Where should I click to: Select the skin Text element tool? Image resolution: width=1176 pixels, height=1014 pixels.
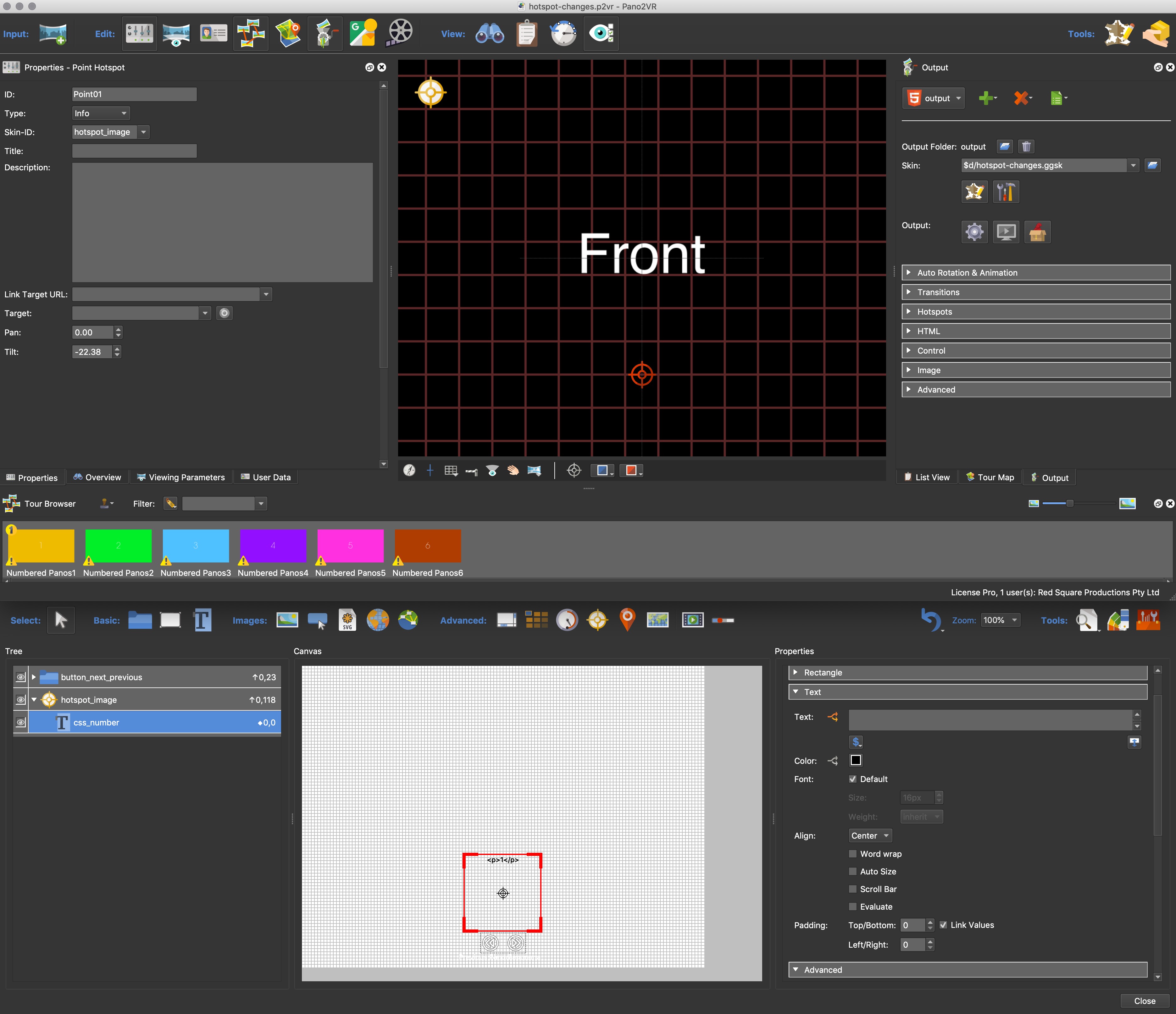[x=202, y=620]
